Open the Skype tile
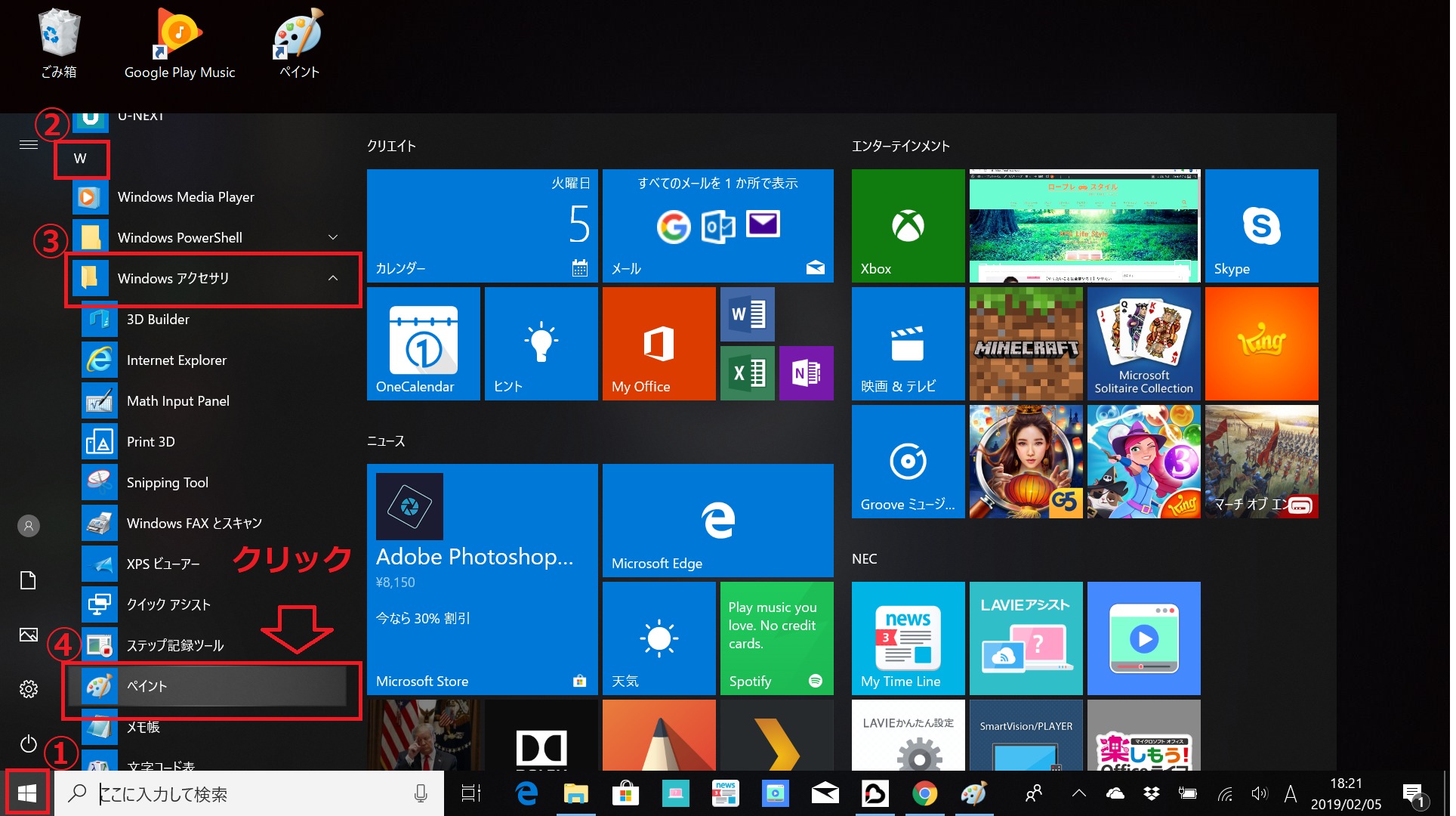 (1262, 226)
